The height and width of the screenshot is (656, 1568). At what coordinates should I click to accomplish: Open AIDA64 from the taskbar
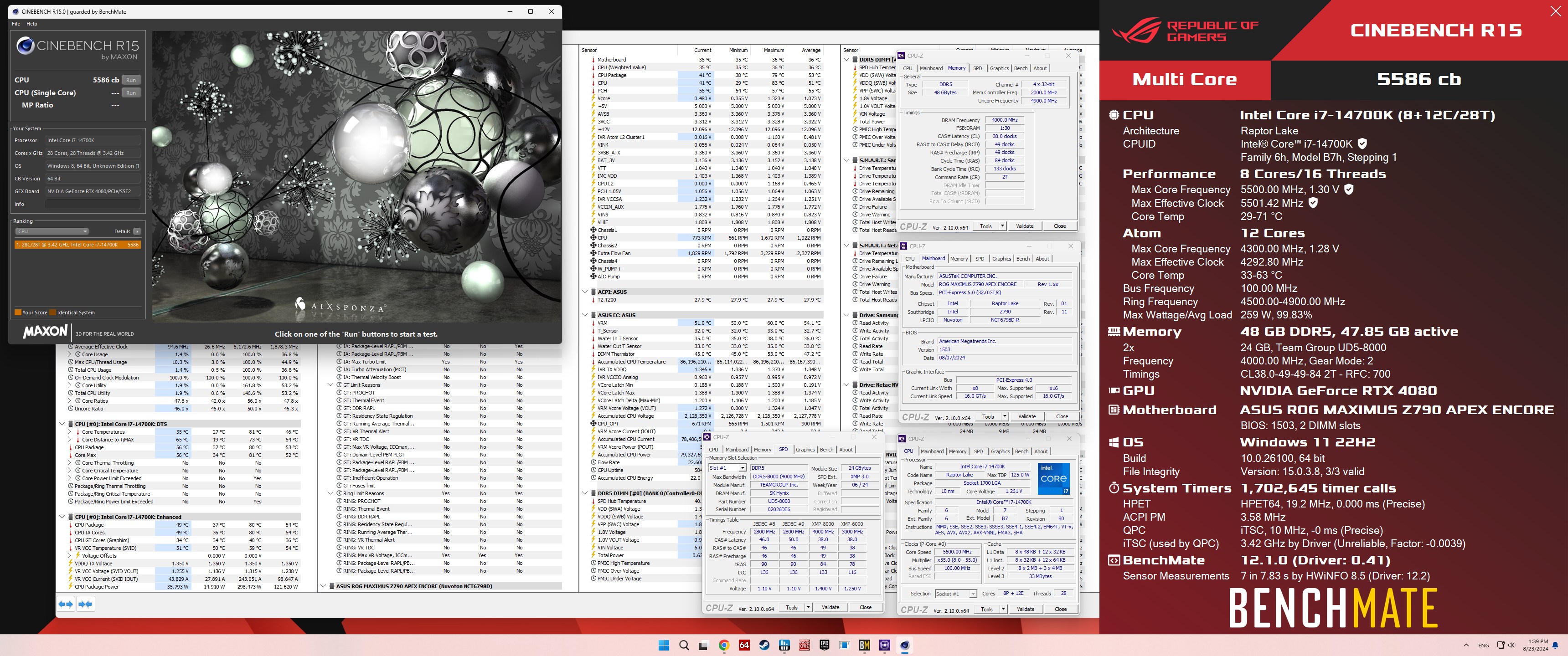click(744, 645)
